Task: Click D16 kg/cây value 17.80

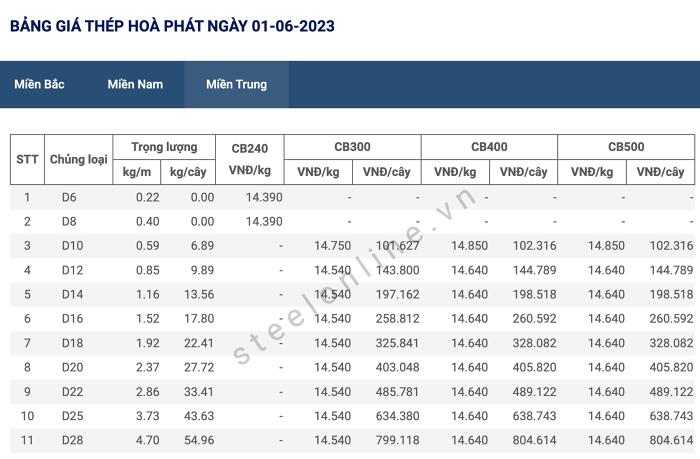Action: tap(199, 318)
